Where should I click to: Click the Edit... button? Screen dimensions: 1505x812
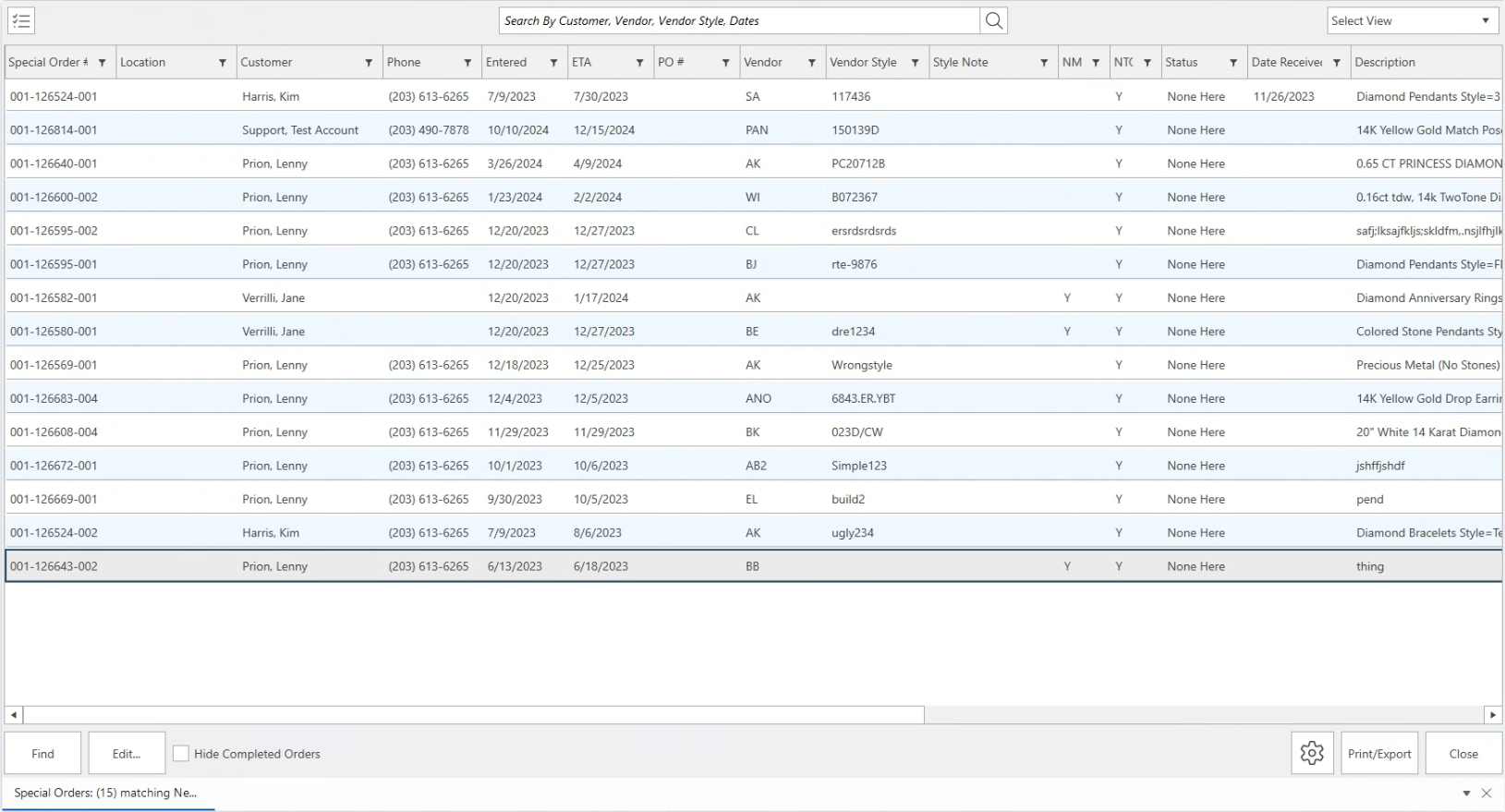click(127, 754)
